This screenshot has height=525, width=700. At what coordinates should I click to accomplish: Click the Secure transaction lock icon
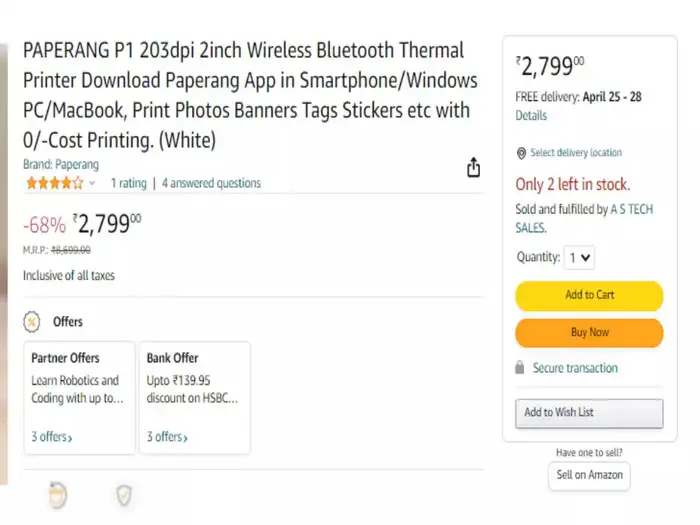[x=520, y=368]
